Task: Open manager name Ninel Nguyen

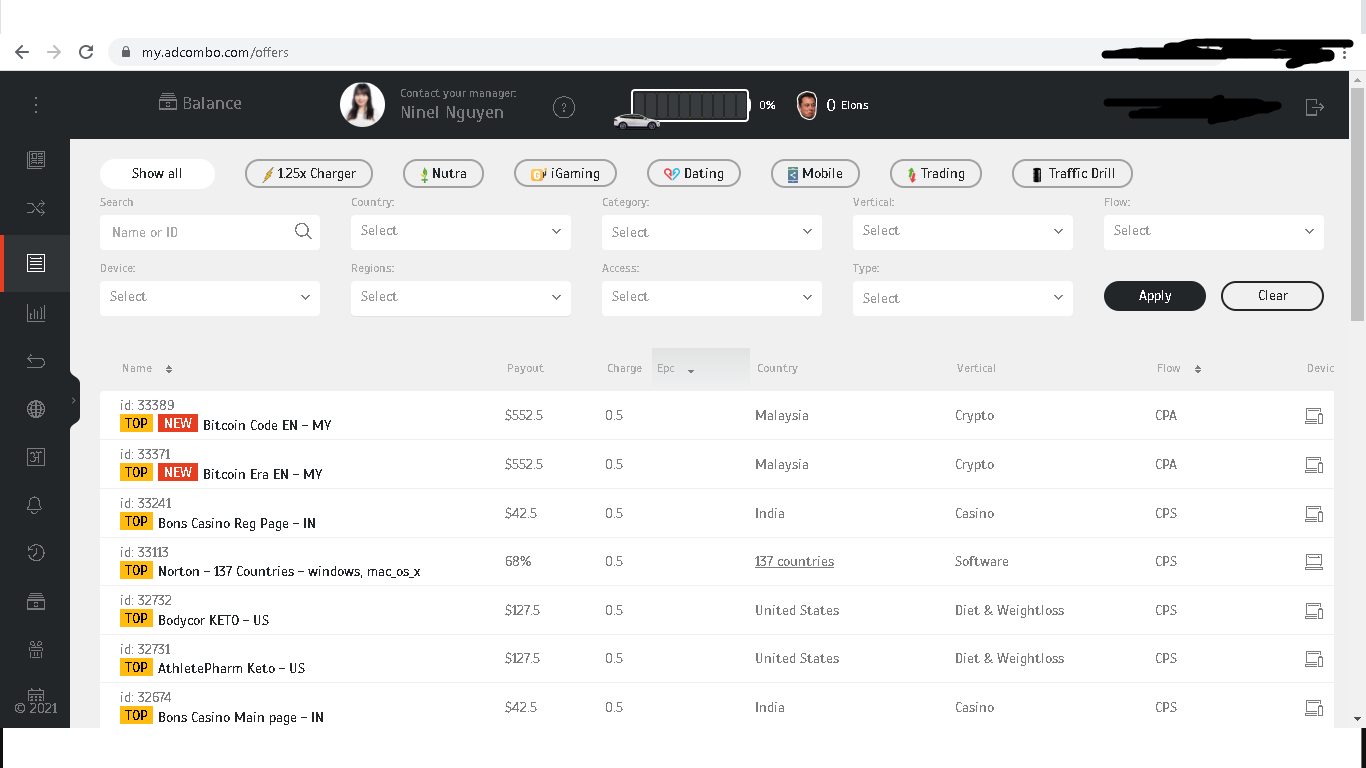Action: (x=452, y=113)
